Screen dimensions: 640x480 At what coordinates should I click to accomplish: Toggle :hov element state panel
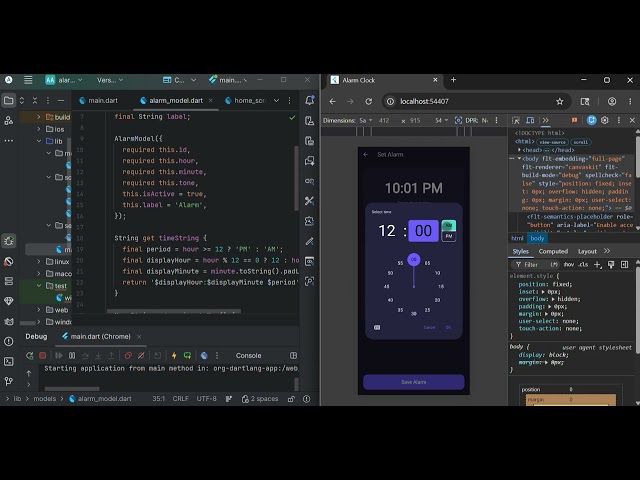click(569, 264)
